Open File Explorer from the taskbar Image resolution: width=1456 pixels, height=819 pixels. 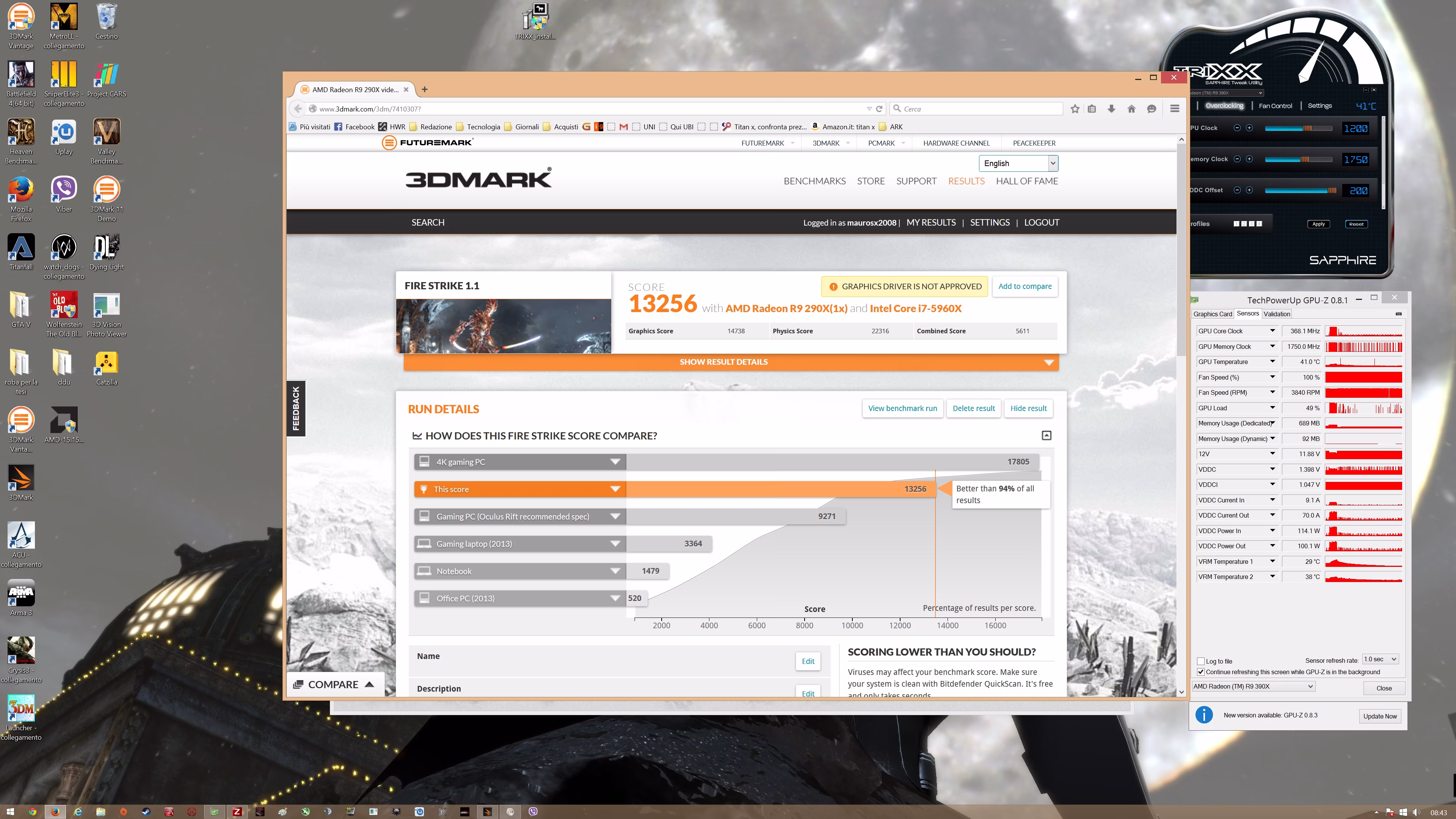point(100,812)
